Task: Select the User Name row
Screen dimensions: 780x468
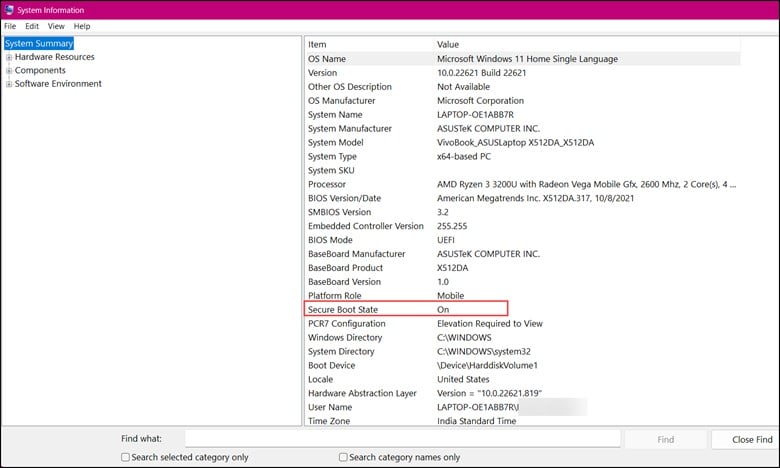Action: (522, 407)
